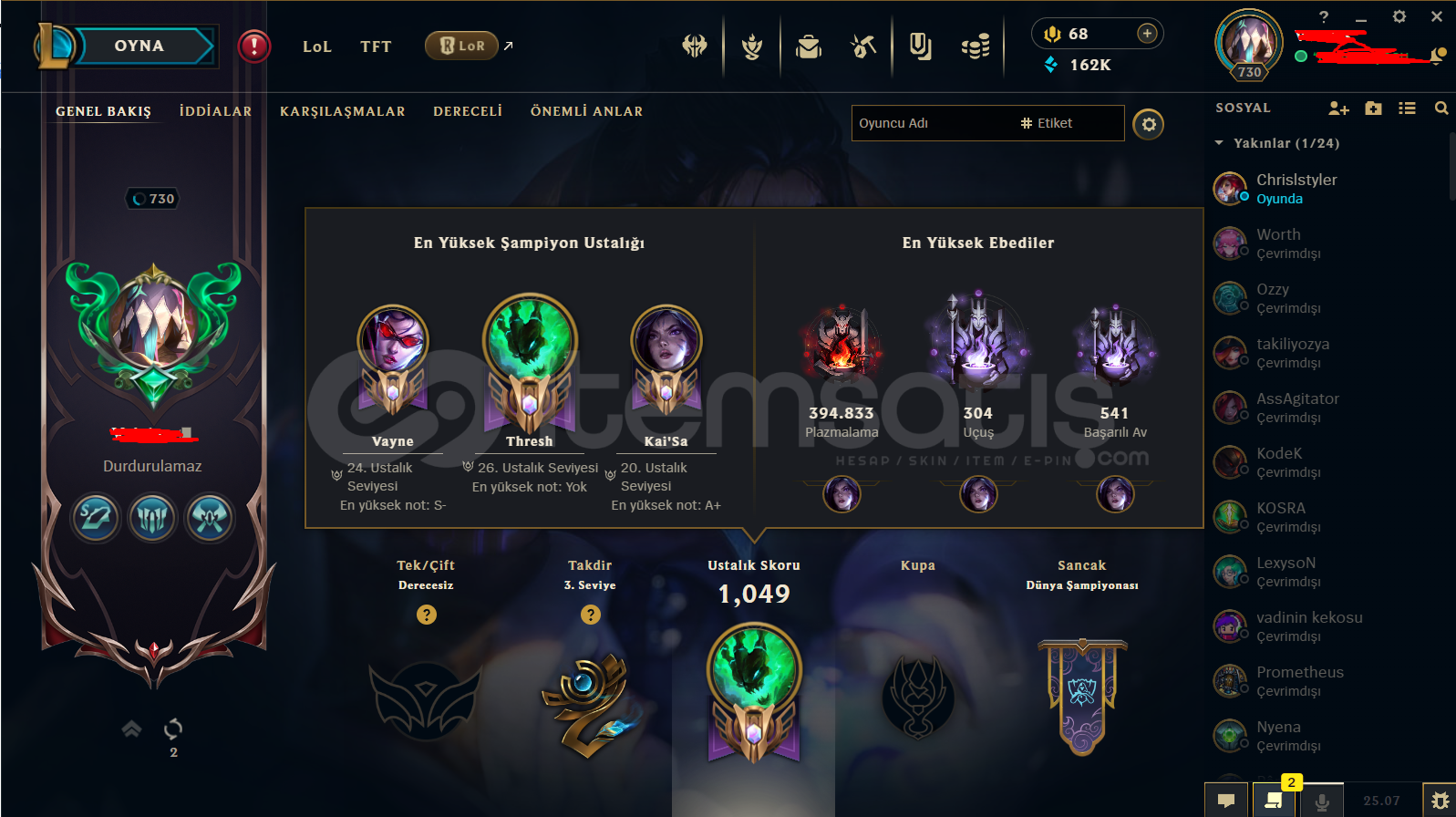The width and height of the screenshot is (1456, 817).
Task: Switch to the Karşılaşmalar tab
Action: point(343,111)
